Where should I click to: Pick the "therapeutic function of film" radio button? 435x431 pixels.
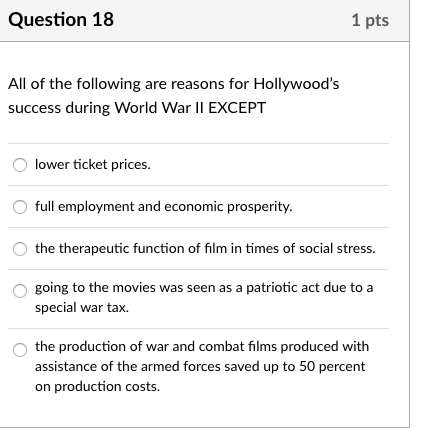[x=20, y=249]
